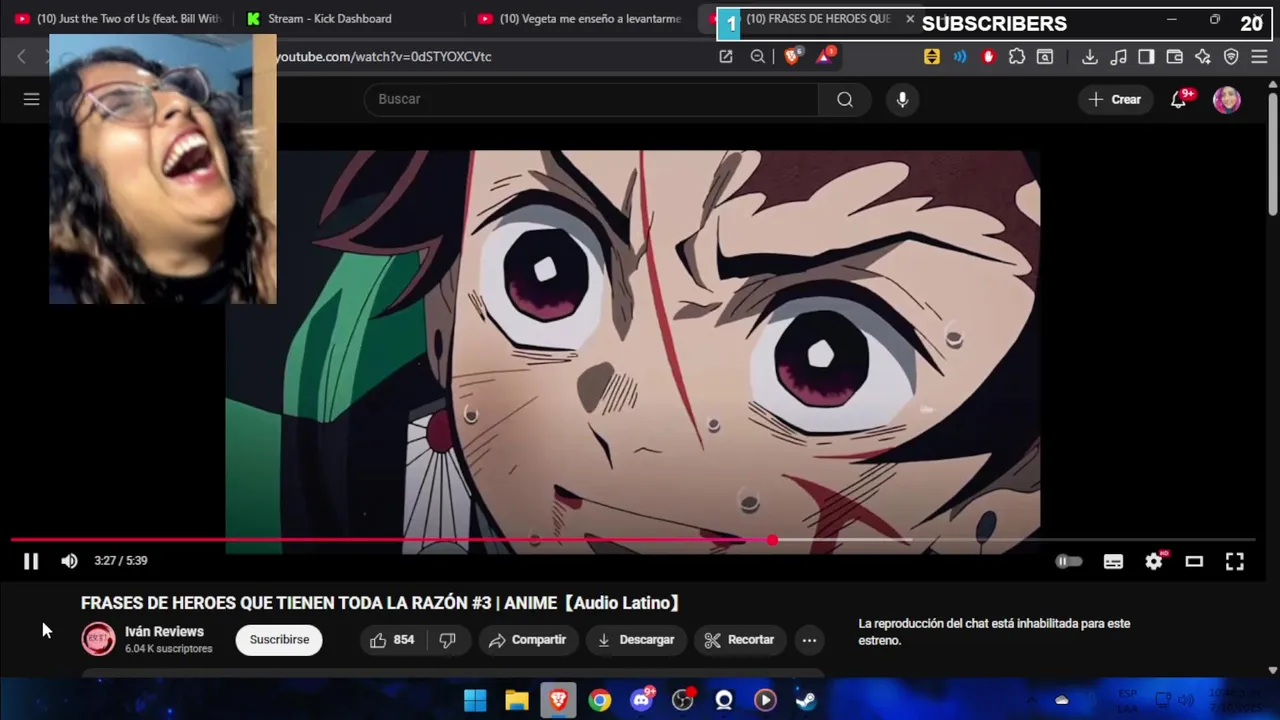This screenshot has height=720, width=1280.
Task: Dislike the video
Action: 448,640
